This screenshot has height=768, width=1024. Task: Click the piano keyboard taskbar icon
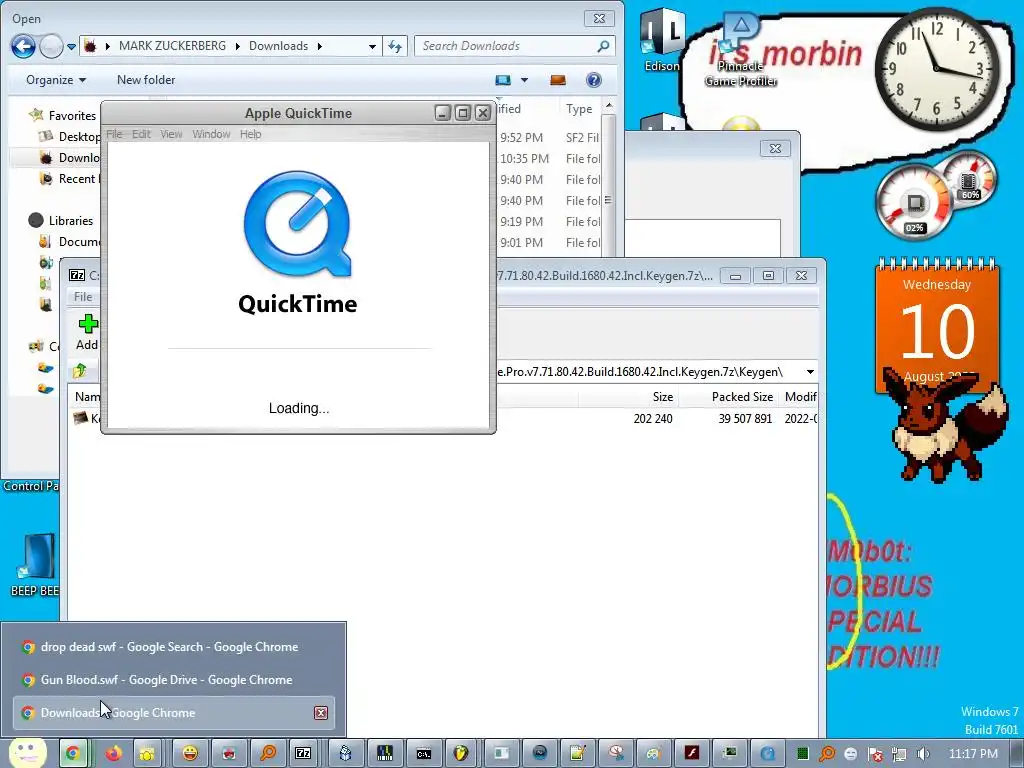(385, 753)
